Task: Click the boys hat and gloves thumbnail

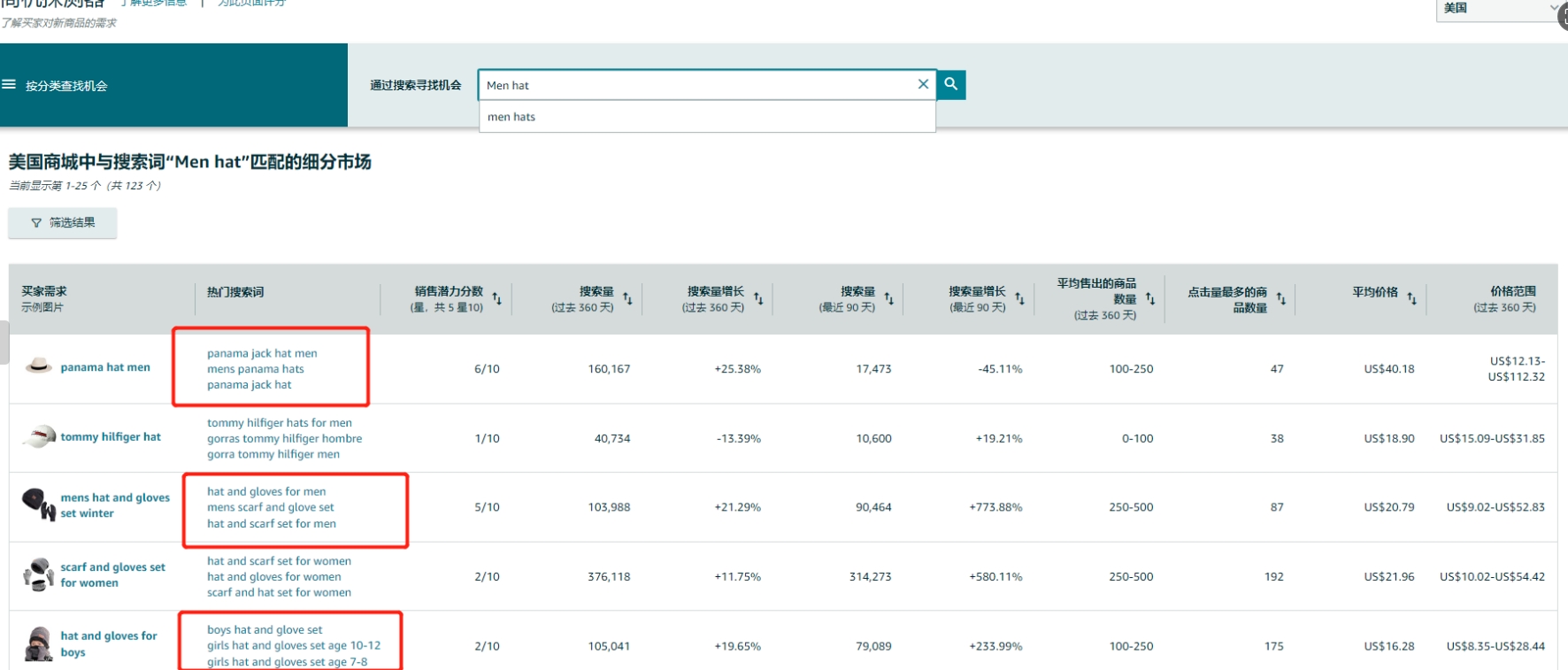Action: click(38, 644)
